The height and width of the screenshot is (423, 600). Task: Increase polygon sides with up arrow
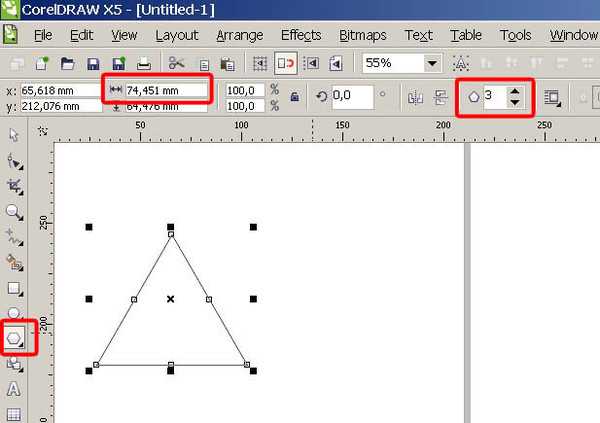[x=515, y=91]
